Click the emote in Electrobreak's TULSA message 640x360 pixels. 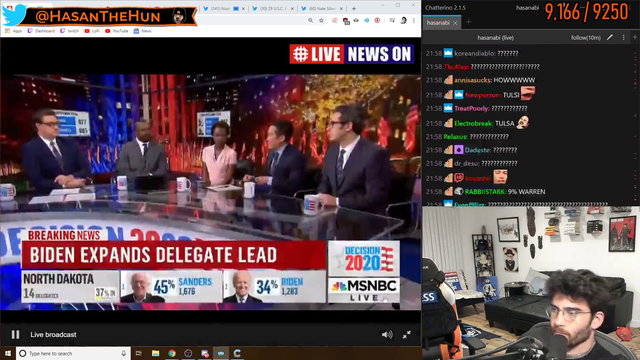pos(523,122)
